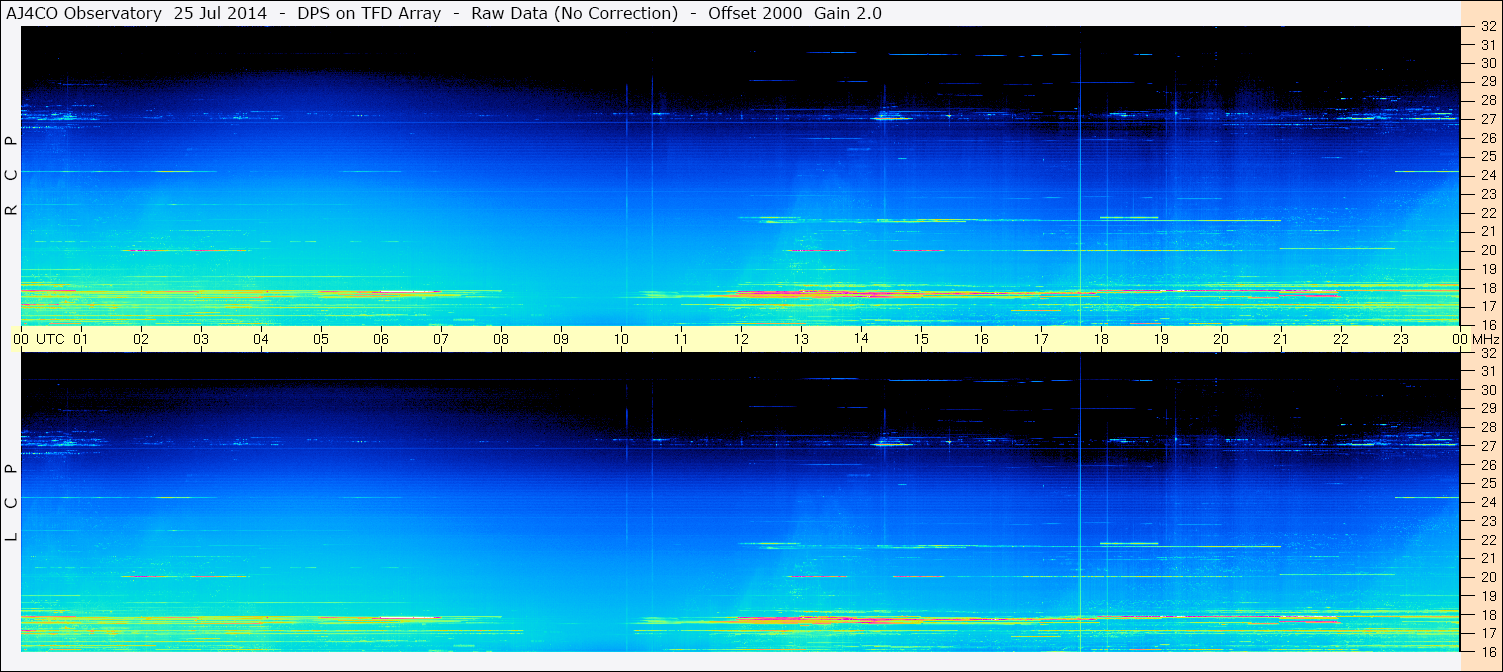Viewport: 1503px width, 672px height.
Task: Select the LCP panel label on left
Action: click(11, 502)
